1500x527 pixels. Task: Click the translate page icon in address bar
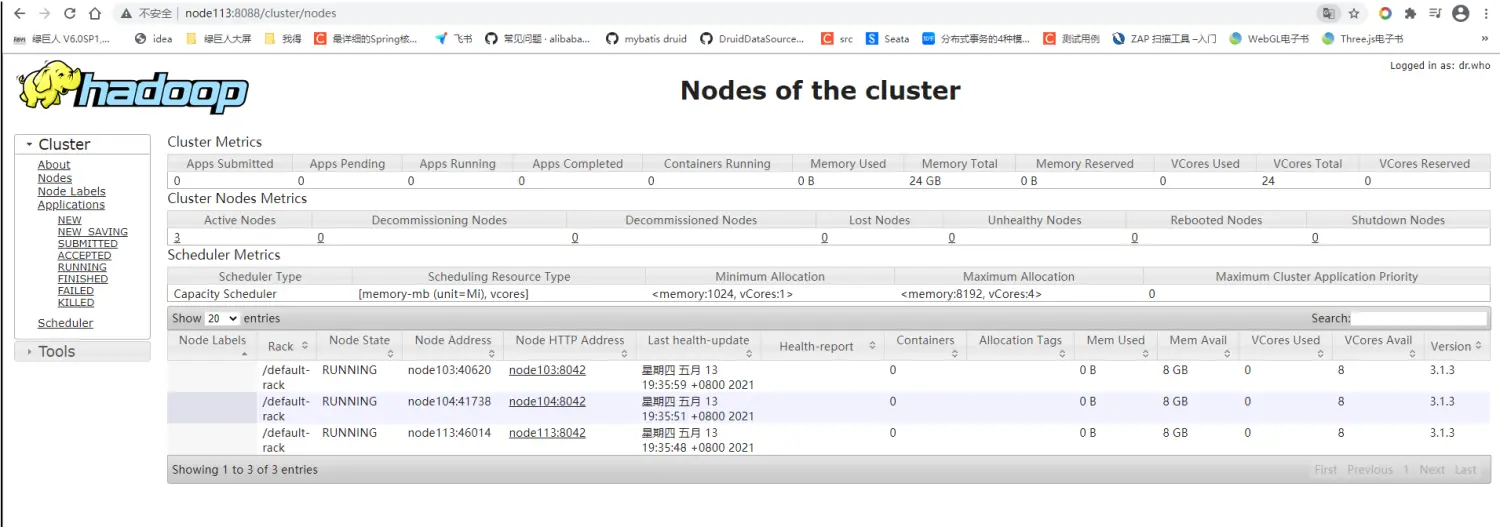pyautogui.click(x=1328, y=14)
